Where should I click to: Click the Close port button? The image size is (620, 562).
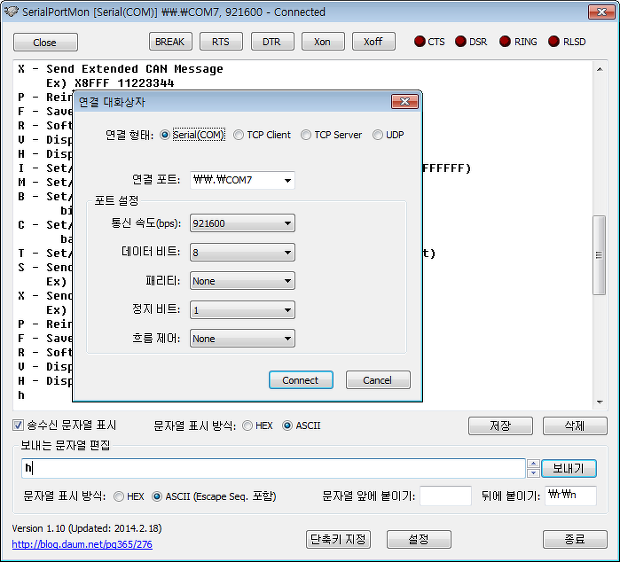point(45,42)
